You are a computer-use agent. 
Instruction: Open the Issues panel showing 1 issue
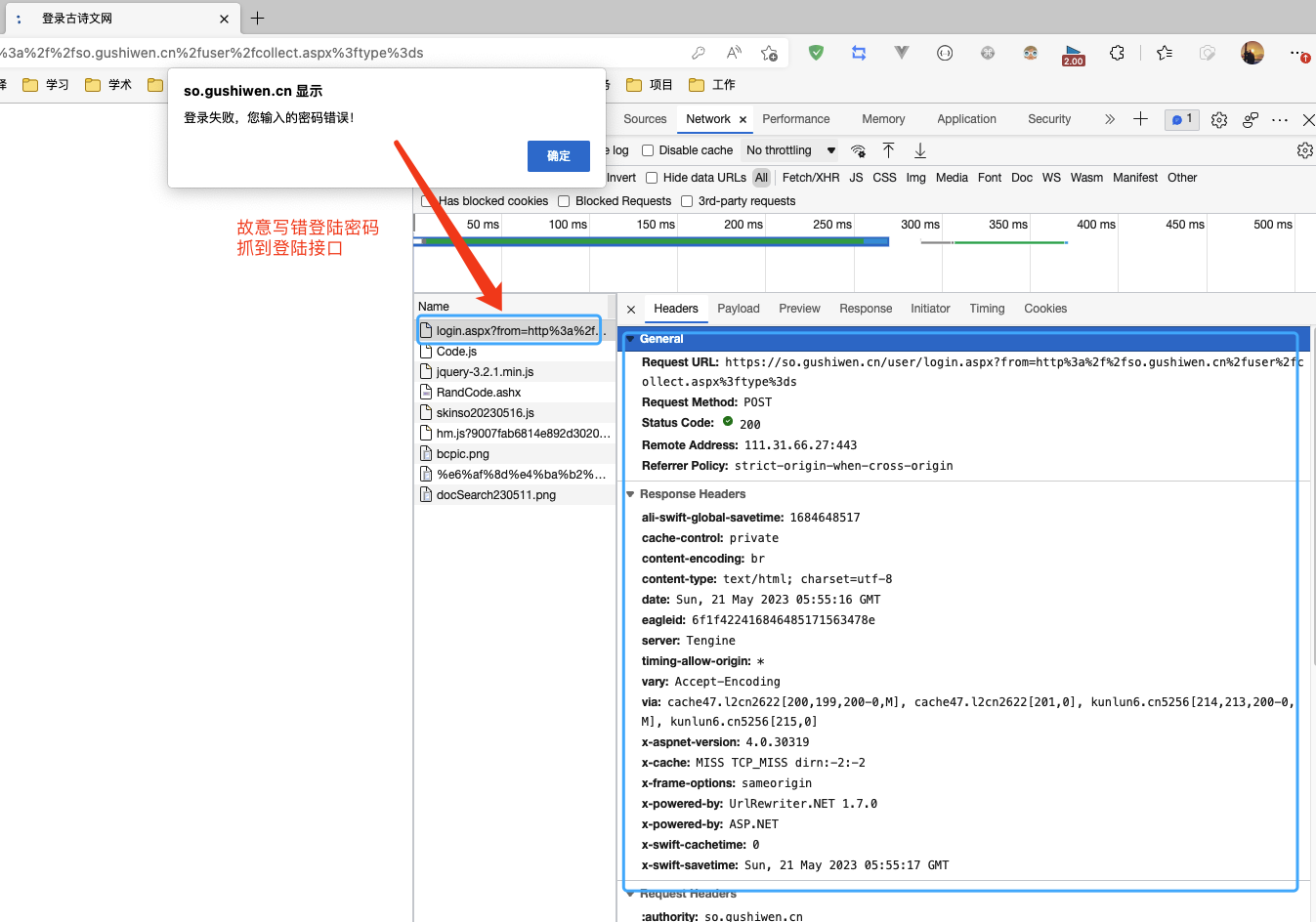(x=1181, y=119)
